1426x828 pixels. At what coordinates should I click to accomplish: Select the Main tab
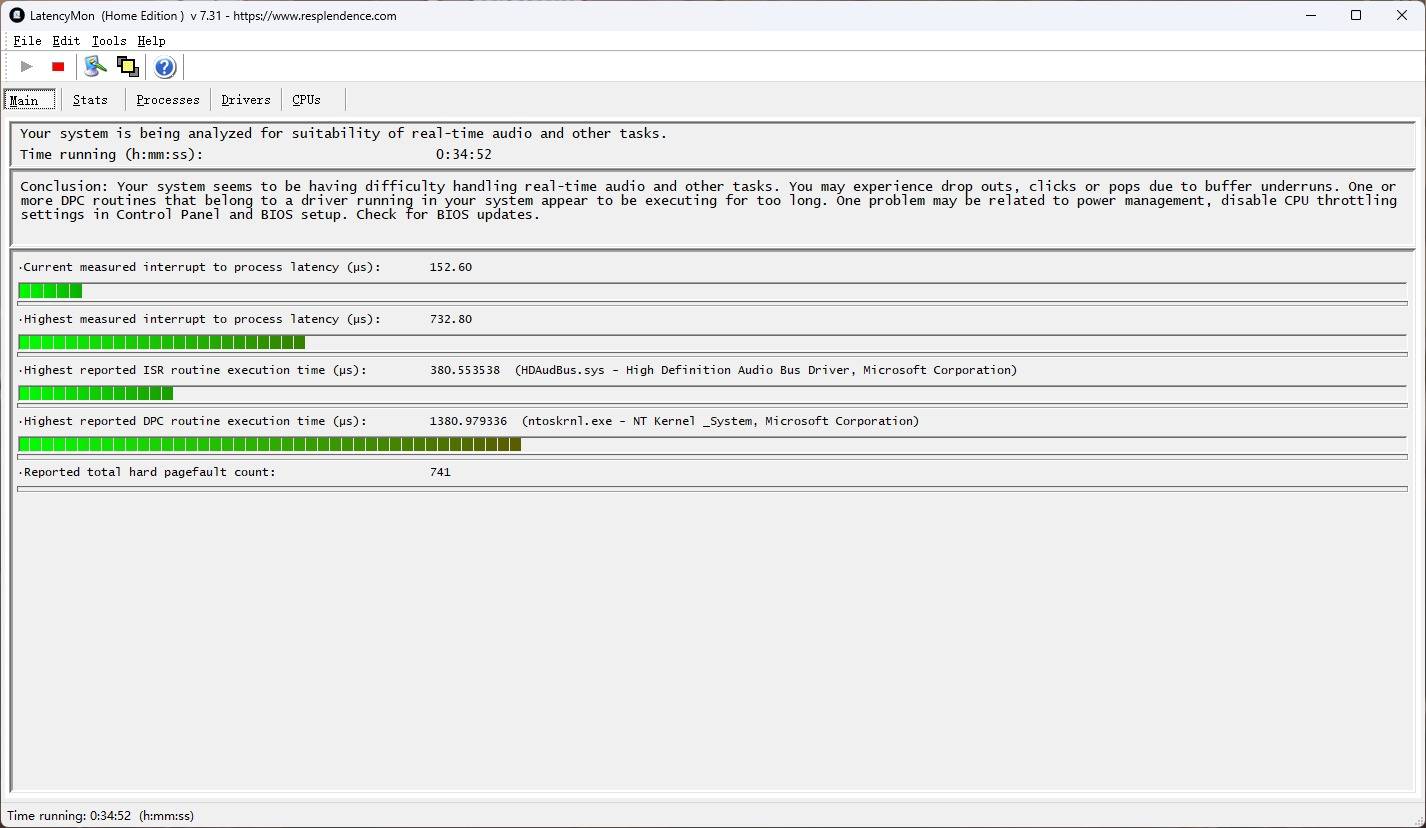(x=25, y=100)
